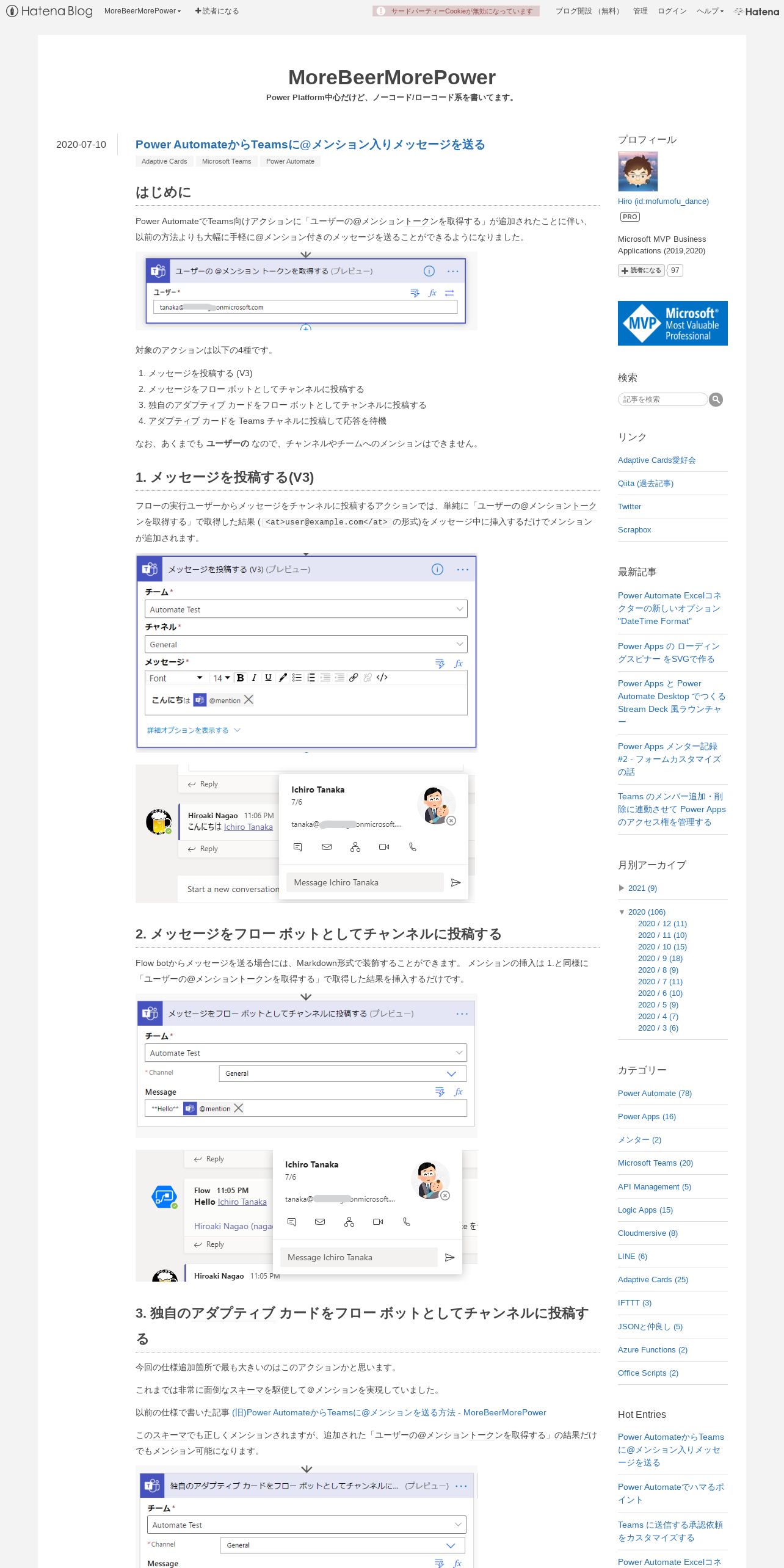The height and width of the screenshot is (1568, 784).
Task: Click the insert link icon
Action: [354, 678]
